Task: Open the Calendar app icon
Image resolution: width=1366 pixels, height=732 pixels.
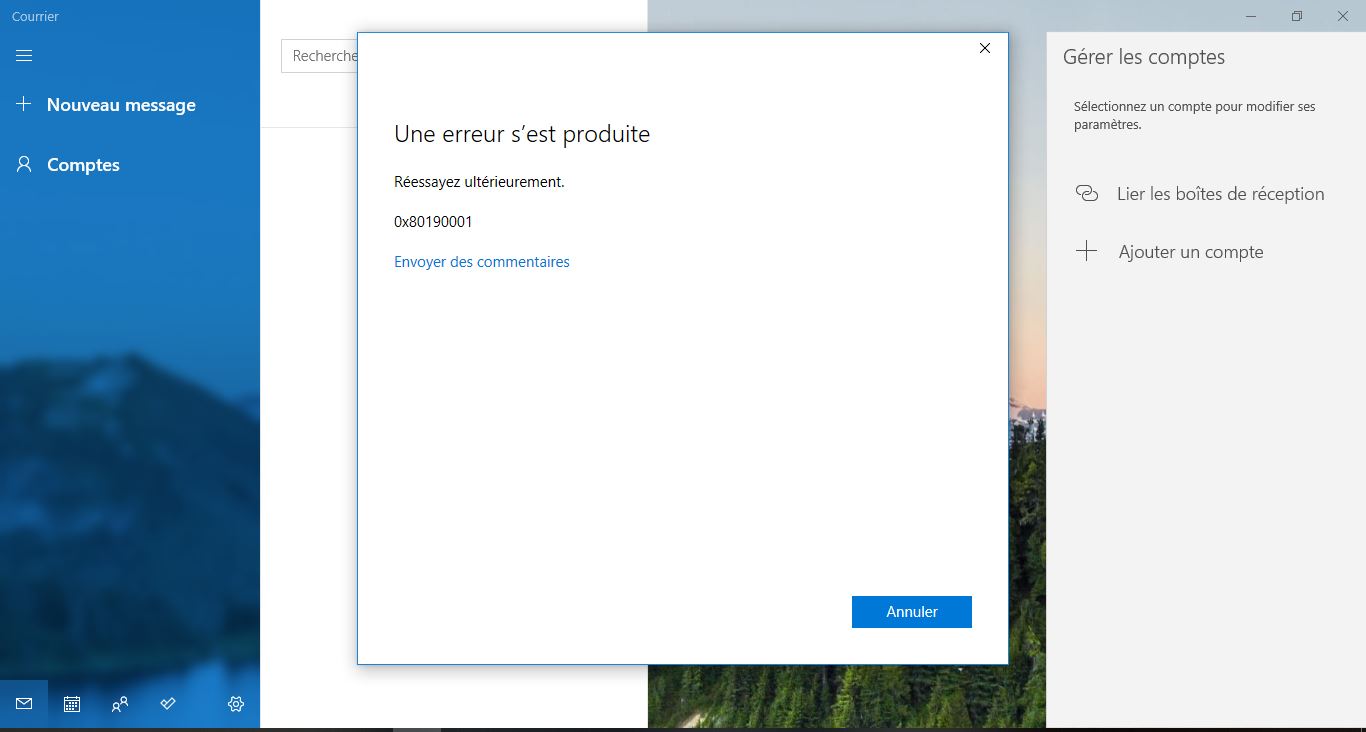Action: tap(72, 704)
